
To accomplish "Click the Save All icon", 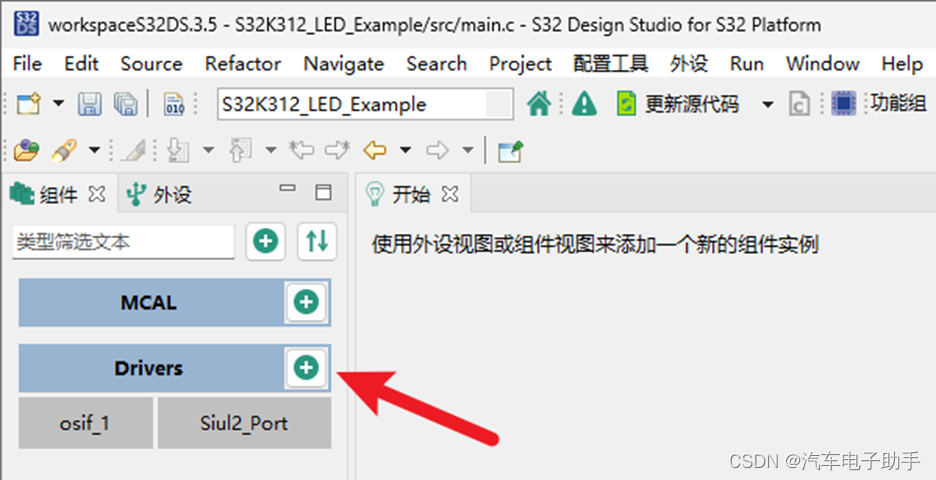I will click(125, 104).
